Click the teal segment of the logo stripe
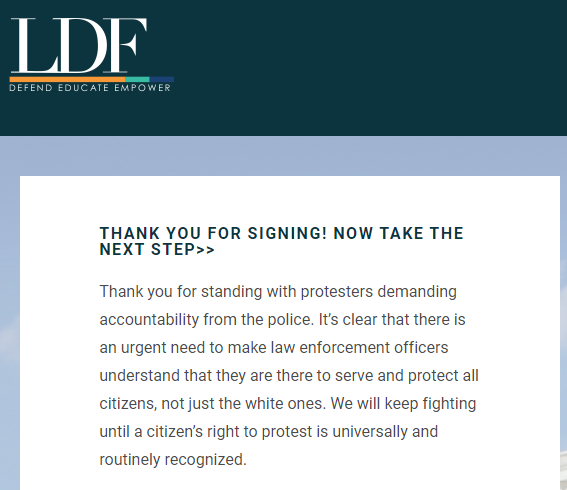This screenshot has width=567, height=490. 137,79
